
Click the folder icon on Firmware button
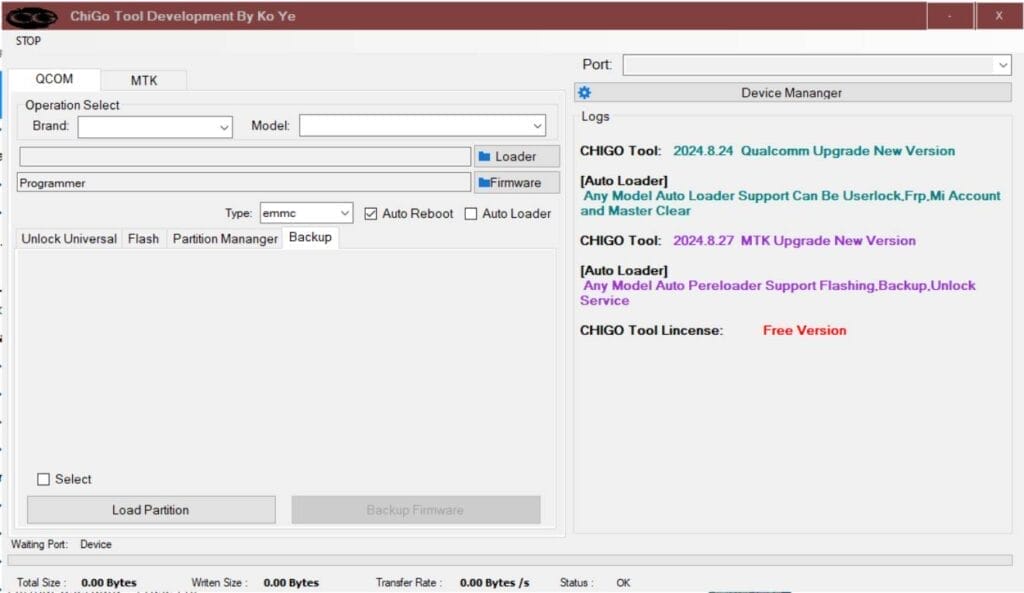point(483,183)
